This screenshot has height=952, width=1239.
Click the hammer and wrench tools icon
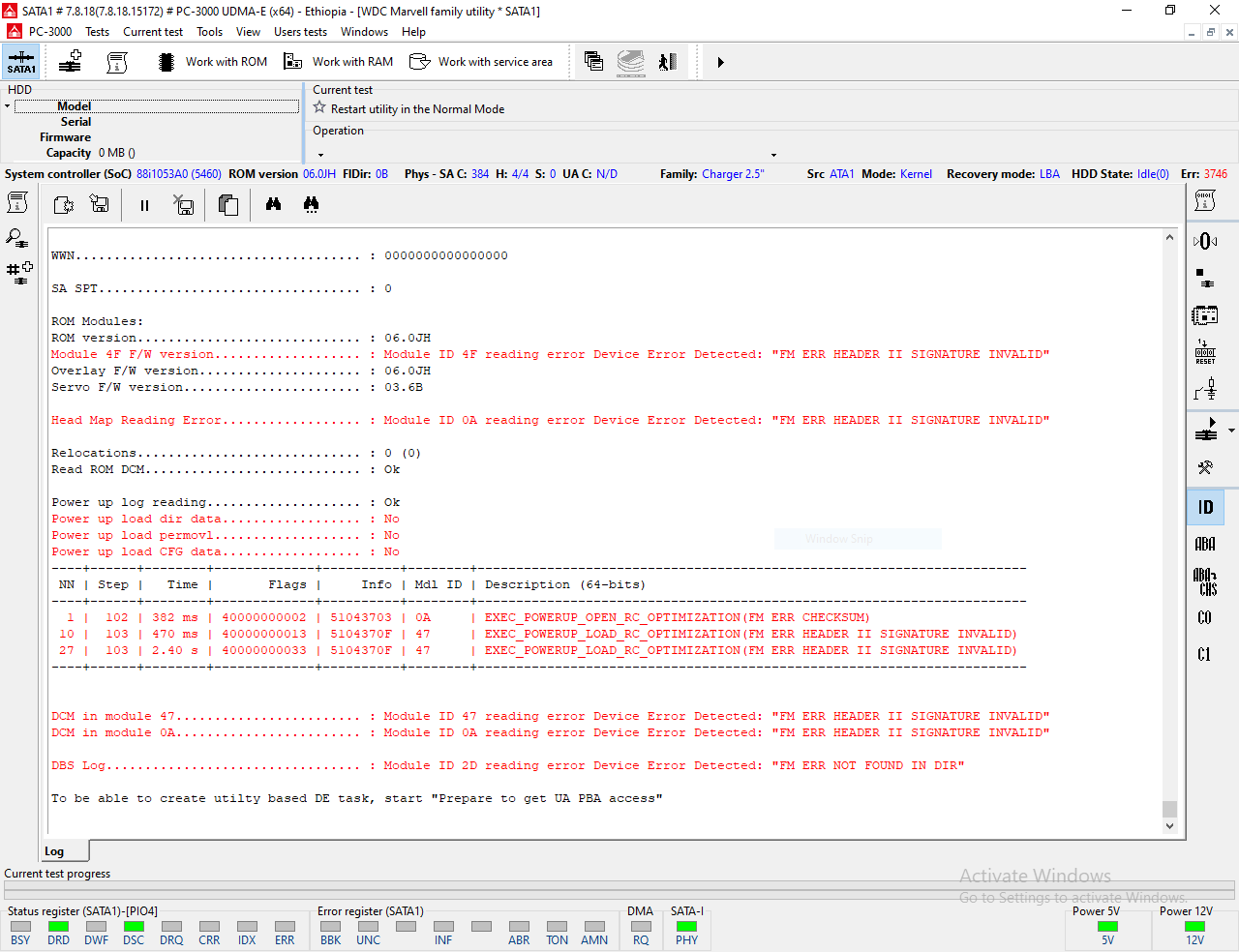click(x=1205, y=467)
